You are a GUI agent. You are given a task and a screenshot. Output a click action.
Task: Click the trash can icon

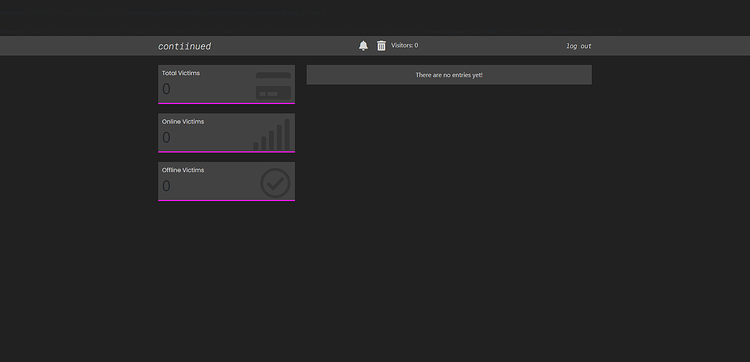[x=381, y=45]
